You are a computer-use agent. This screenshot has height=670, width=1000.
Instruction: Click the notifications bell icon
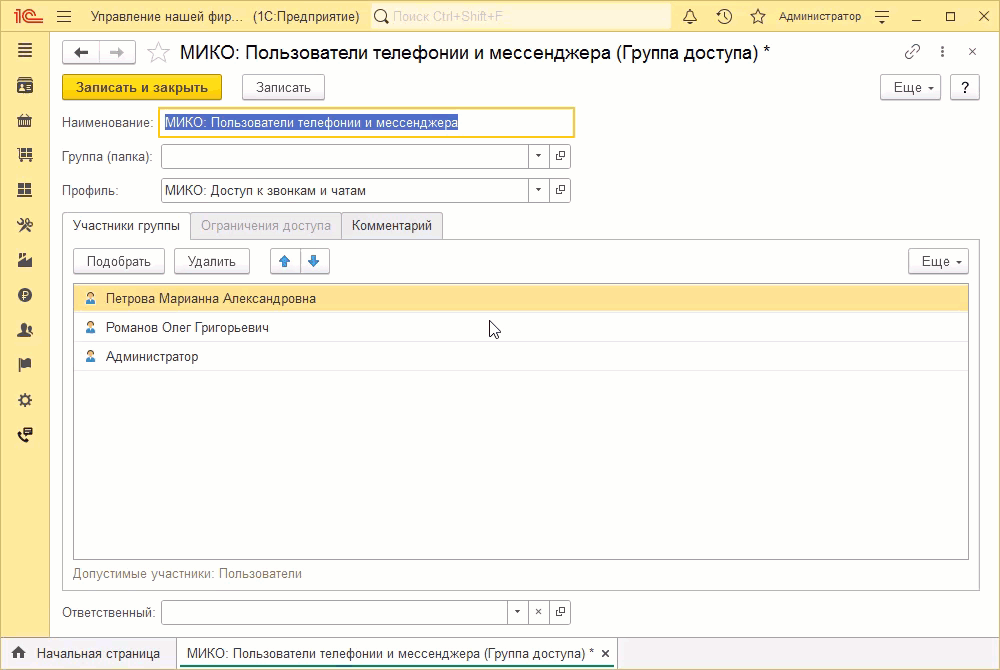[x=690, y=17]
